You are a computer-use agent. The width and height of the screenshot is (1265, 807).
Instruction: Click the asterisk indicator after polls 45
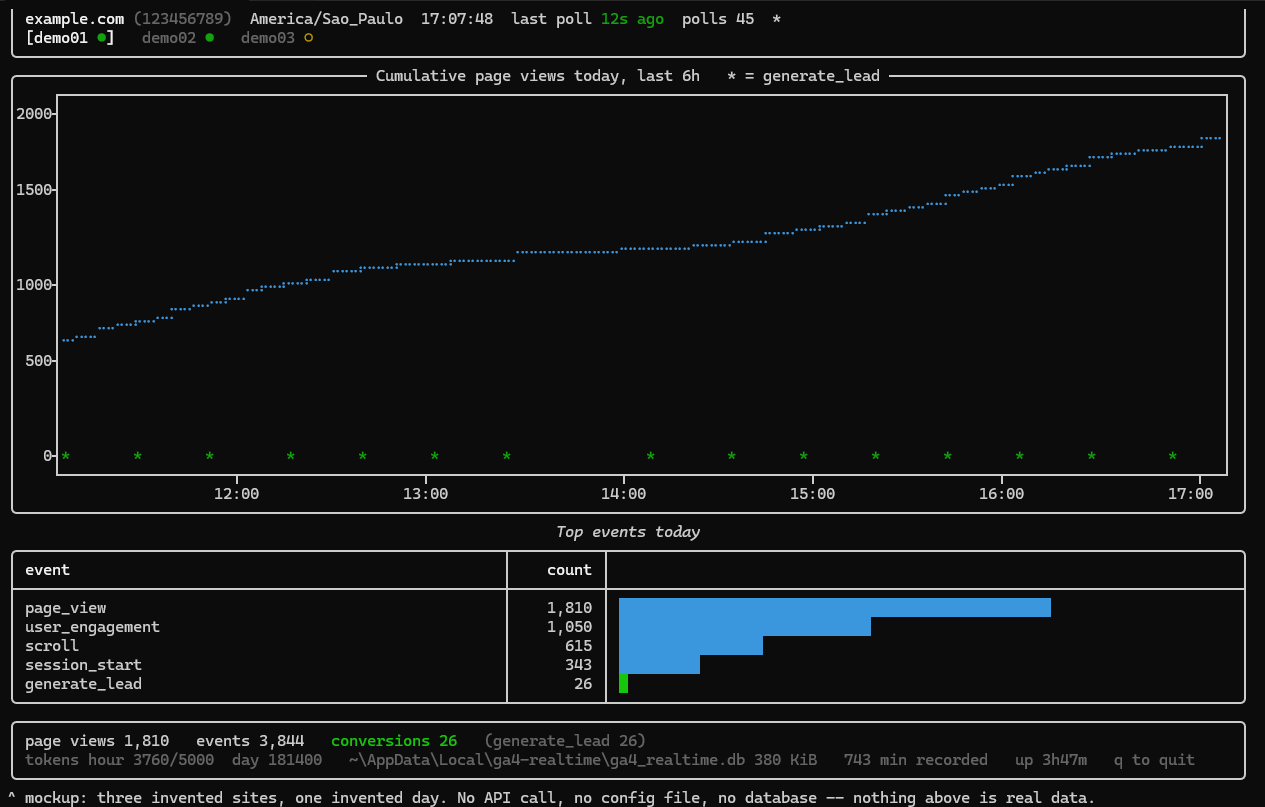pos(777,19)
